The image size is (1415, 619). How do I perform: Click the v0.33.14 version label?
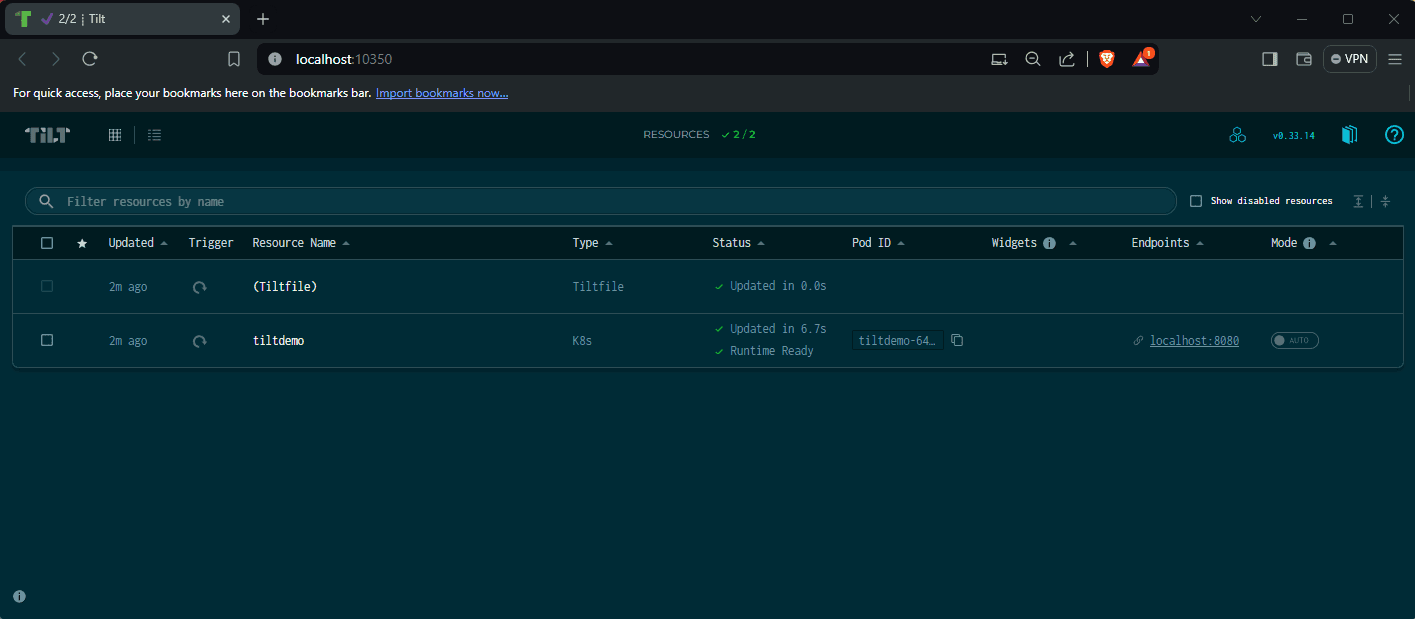1293,136
